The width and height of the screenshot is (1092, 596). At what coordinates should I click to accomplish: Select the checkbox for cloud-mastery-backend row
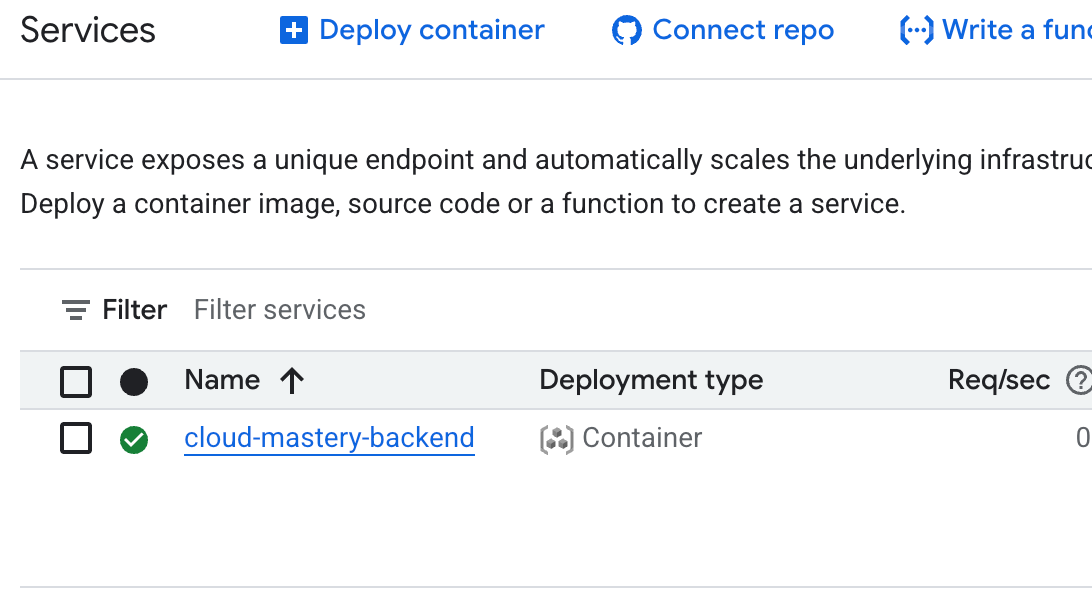(x=76, y=438)
